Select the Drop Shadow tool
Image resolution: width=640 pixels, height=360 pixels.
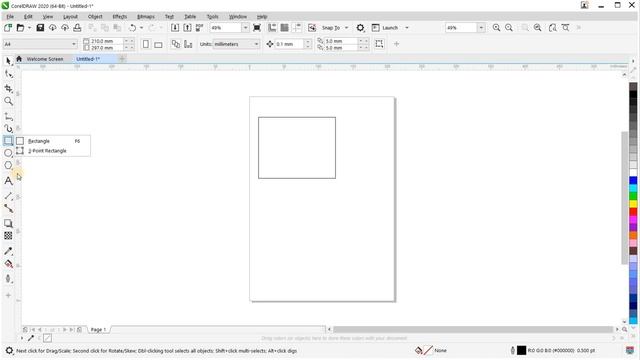[x=8, y=223]
